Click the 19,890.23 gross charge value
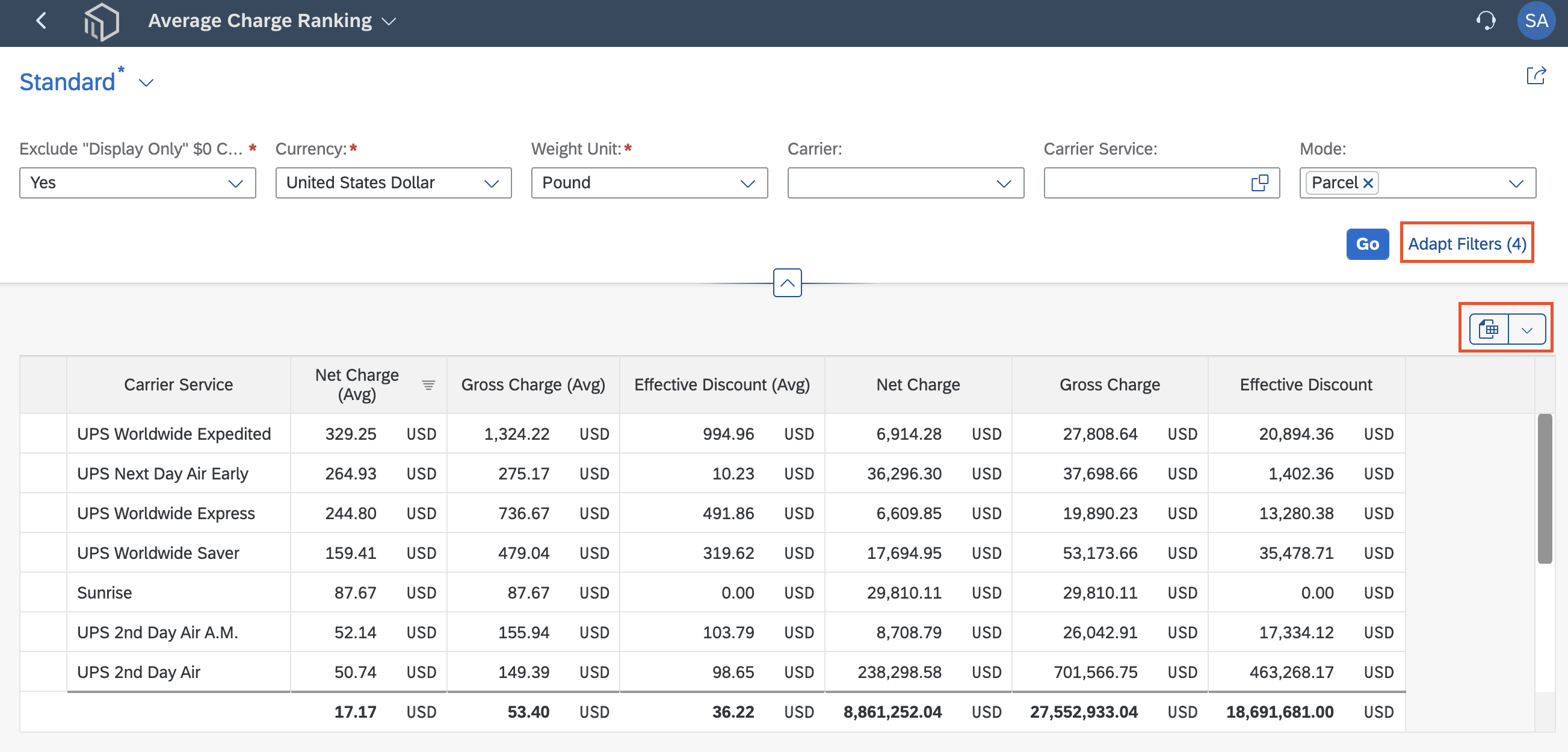Viewport: 1568px width, 752px height. [1100, 514]
